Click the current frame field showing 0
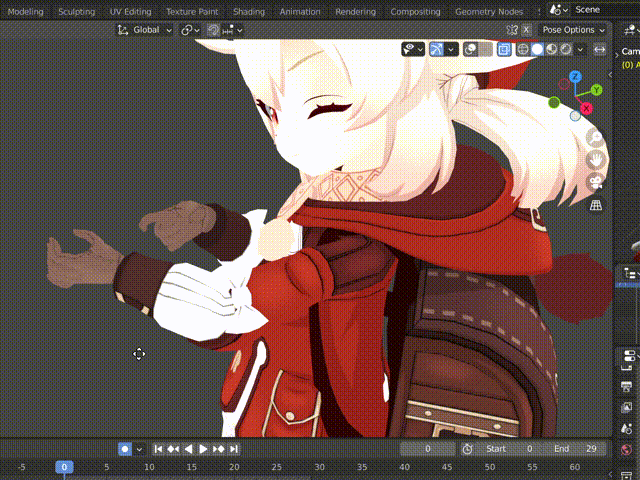Screen dimensions: 640x480 coord(427,449)
